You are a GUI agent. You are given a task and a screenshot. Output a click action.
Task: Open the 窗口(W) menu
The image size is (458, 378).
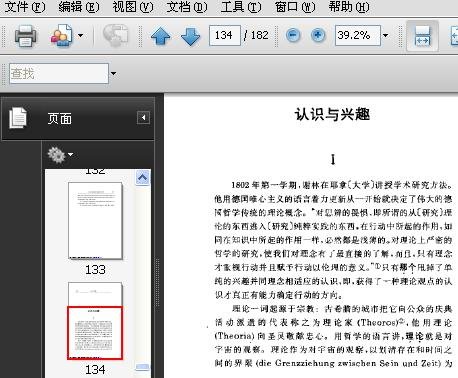tap(295, 7)
